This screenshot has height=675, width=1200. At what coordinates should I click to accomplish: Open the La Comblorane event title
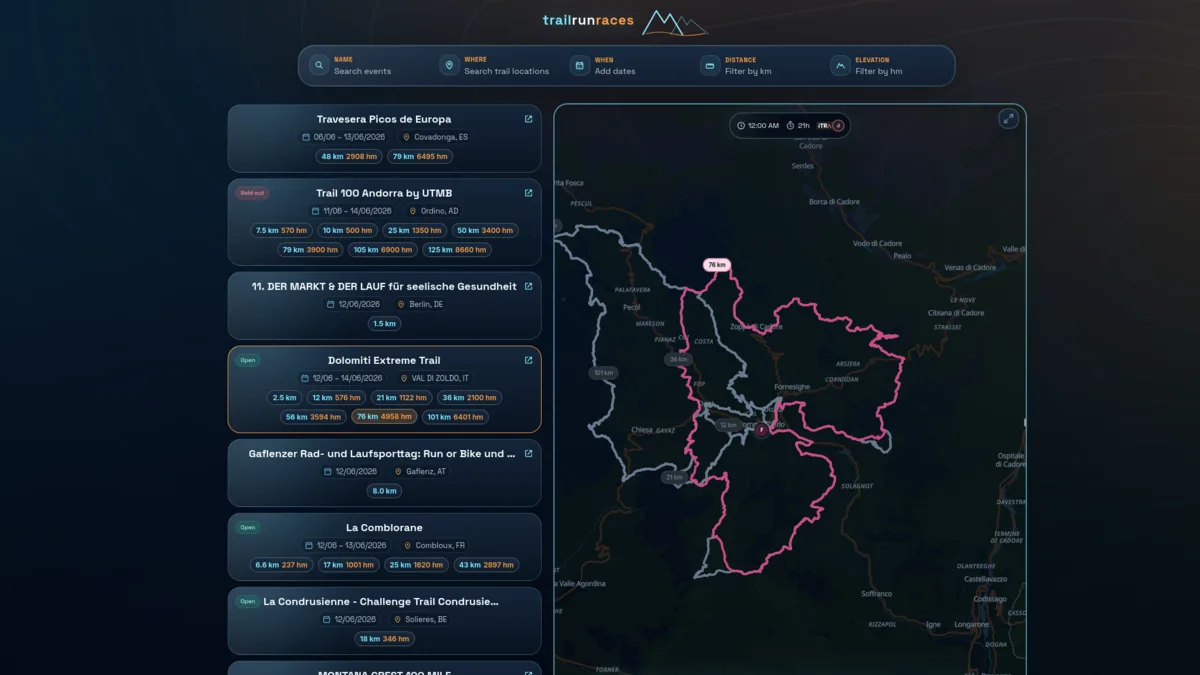click(x=384, y=527)
